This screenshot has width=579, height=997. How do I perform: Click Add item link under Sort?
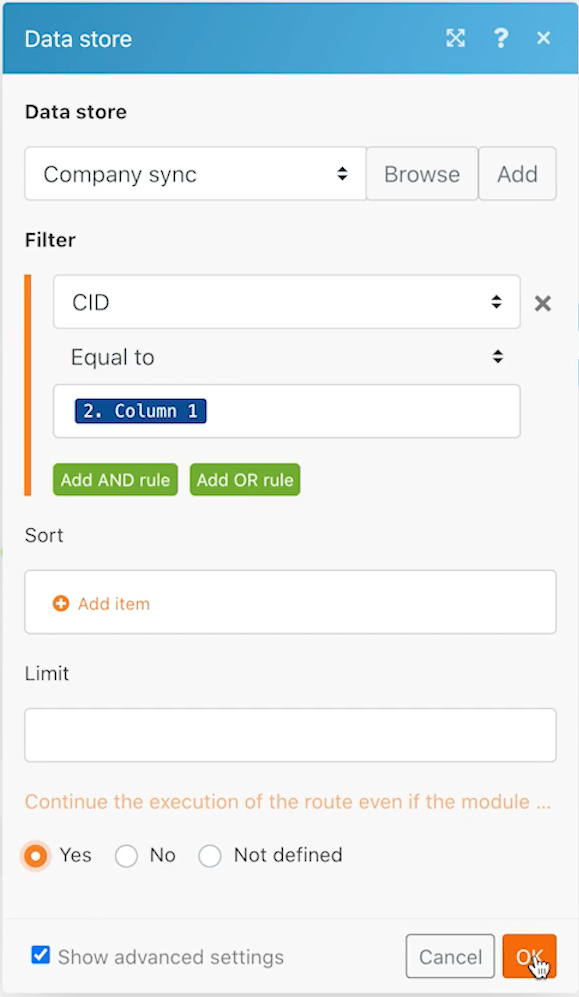click(114, 603)
